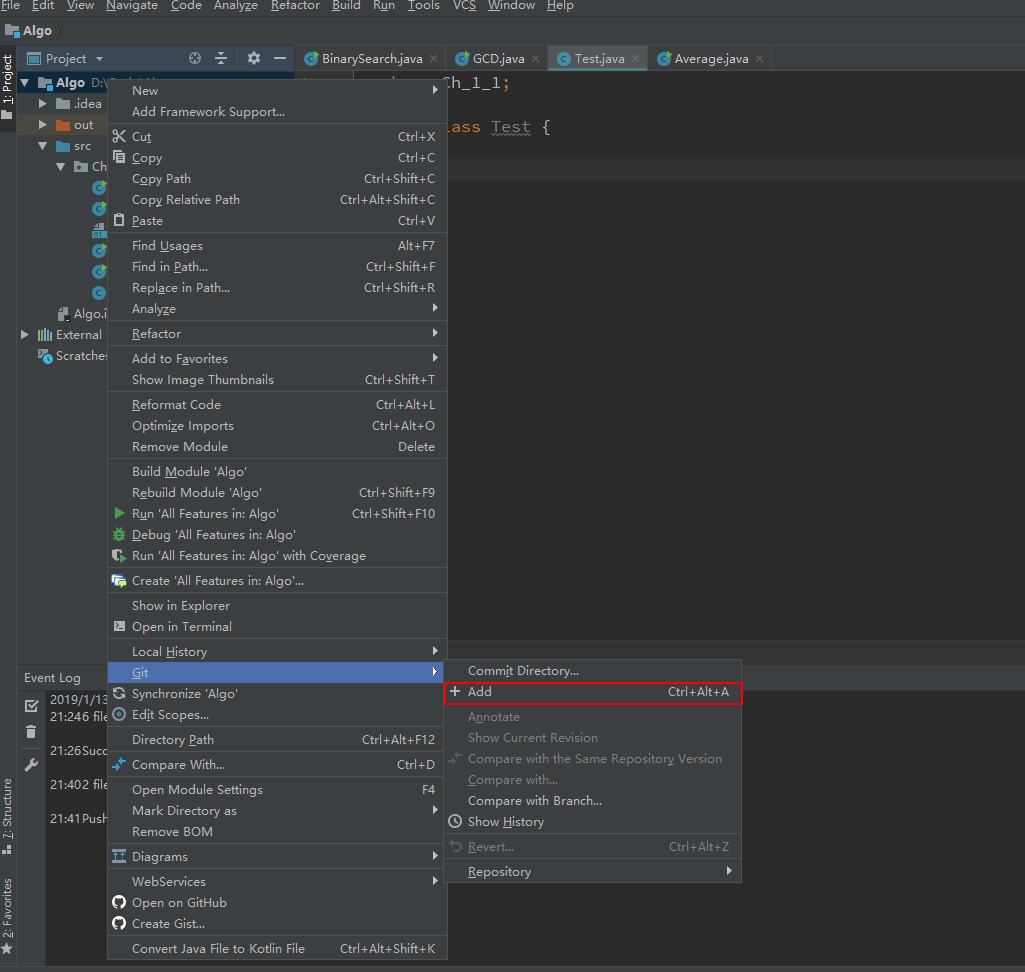Select the out folder in project tree
1025x972 pixels.
pos(83,125)
